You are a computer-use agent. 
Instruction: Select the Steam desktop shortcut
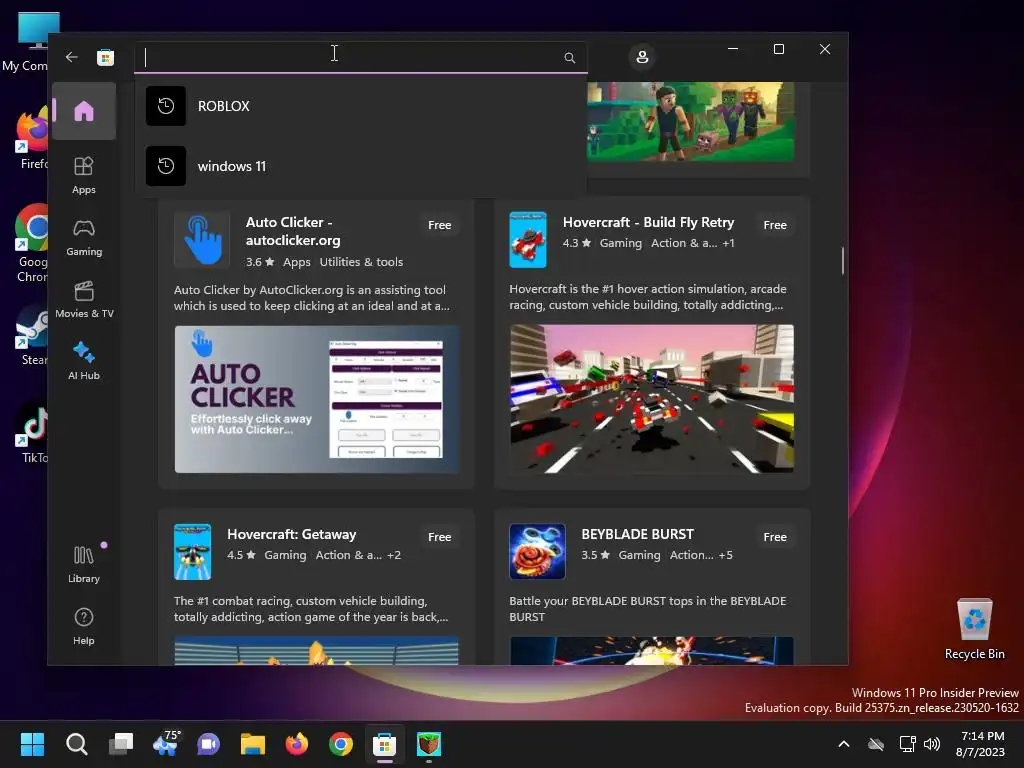click(31, 336)
